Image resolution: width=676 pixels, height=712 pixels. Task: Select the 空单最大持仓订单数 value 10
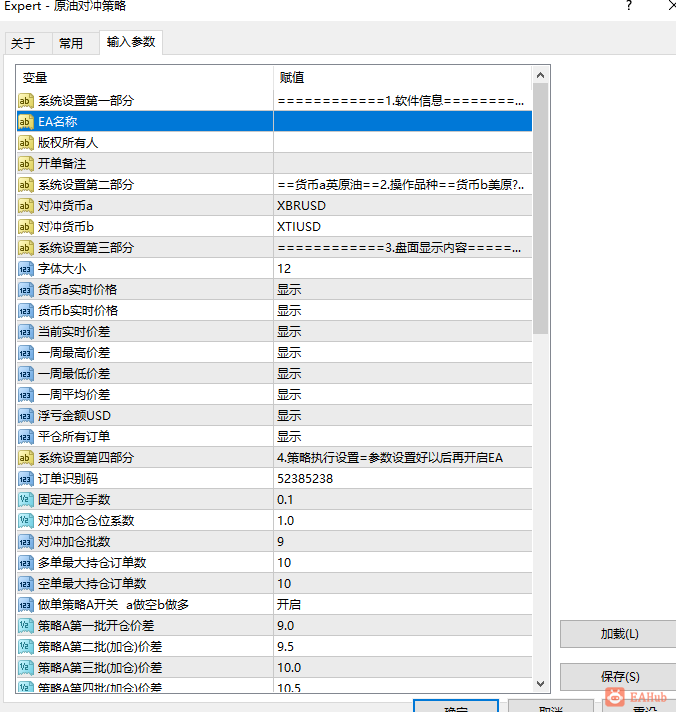pos(403,583)
